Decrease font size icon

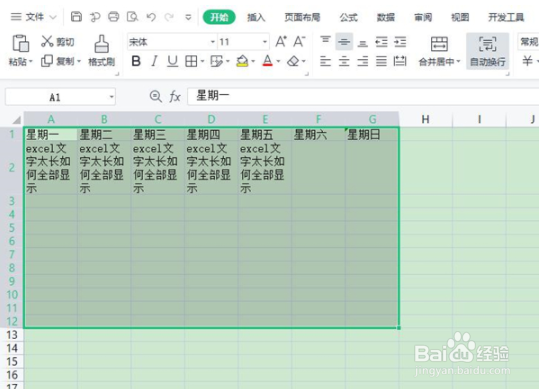(x=299, y=42)
